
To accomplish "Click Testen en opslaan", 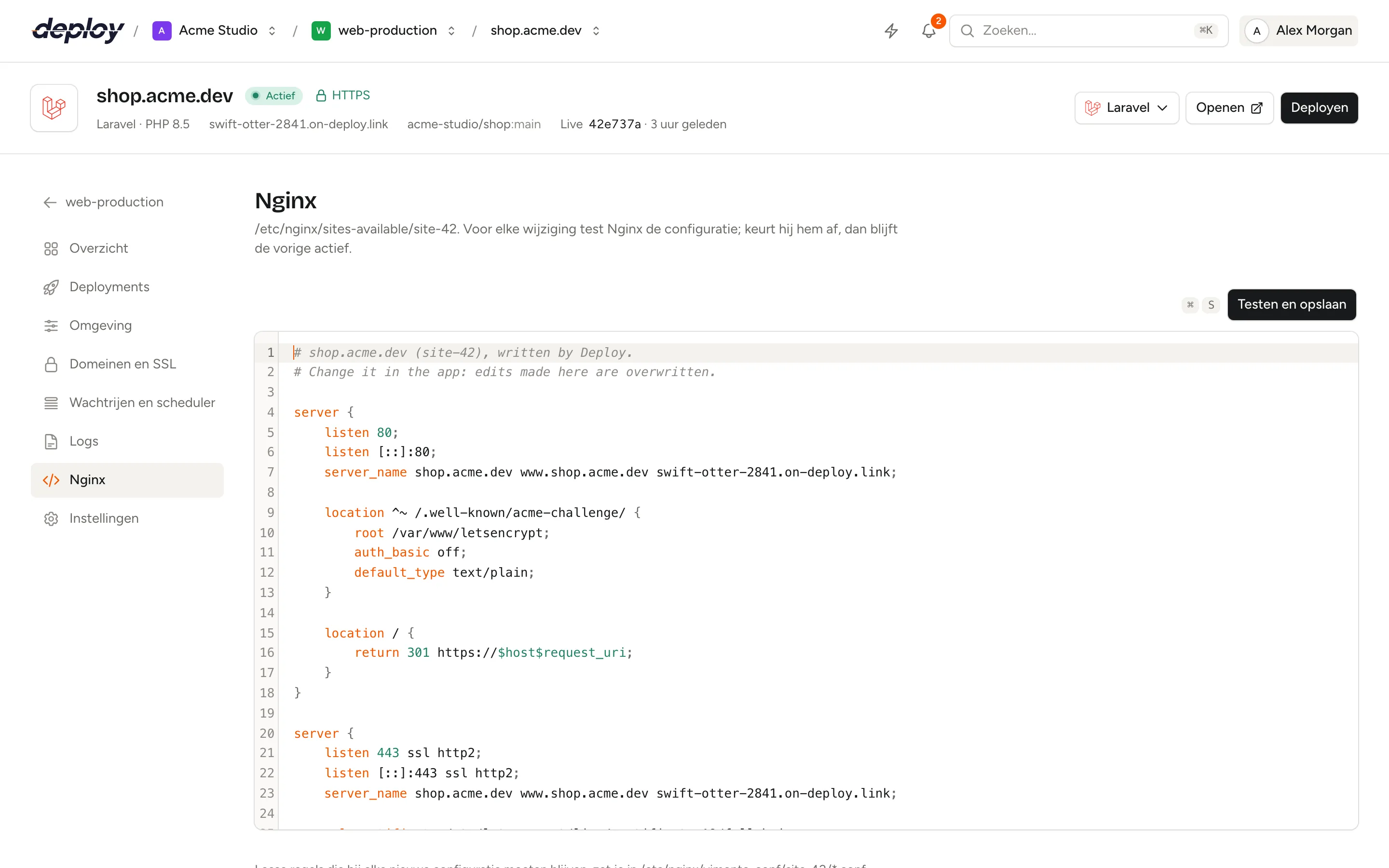I will coord(1292,304).
